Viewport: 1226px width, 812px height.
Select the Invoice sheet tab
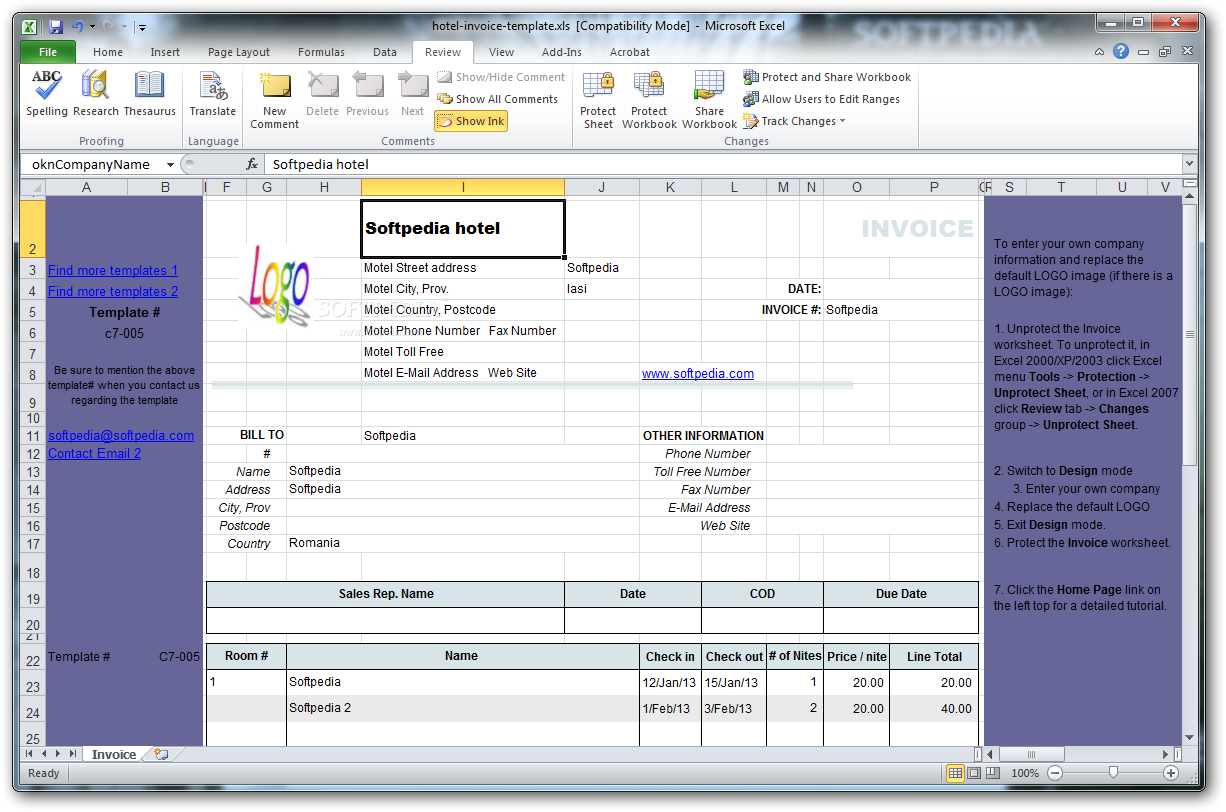[113, 754]
